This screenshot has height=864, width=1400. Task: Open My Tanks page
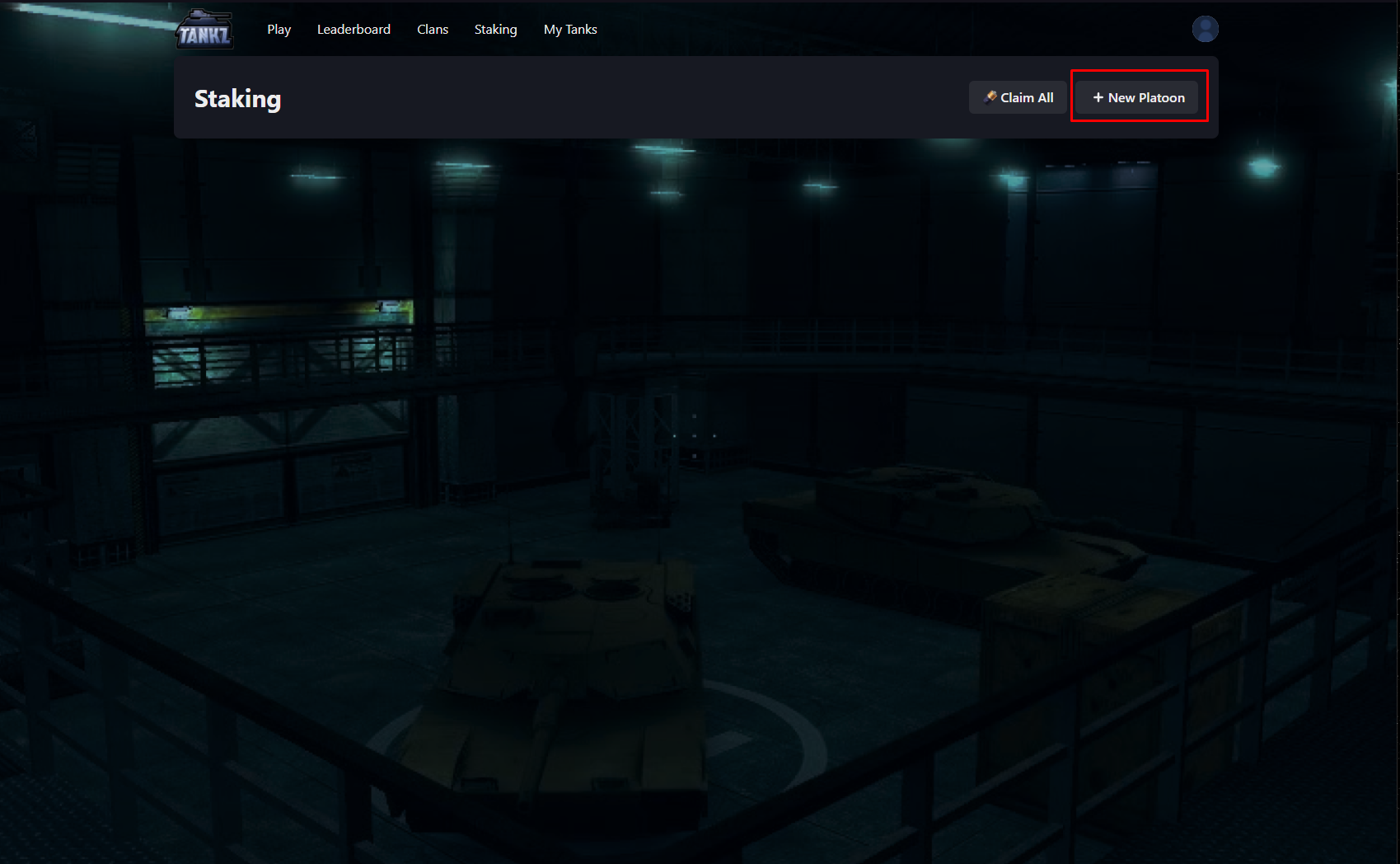pos(570,30)
